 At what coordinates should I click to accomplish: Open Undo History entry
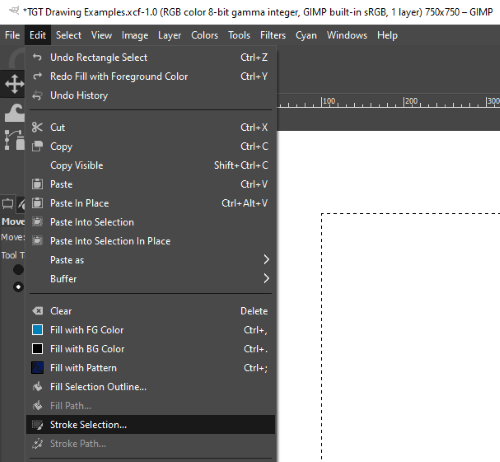(151, 95)
